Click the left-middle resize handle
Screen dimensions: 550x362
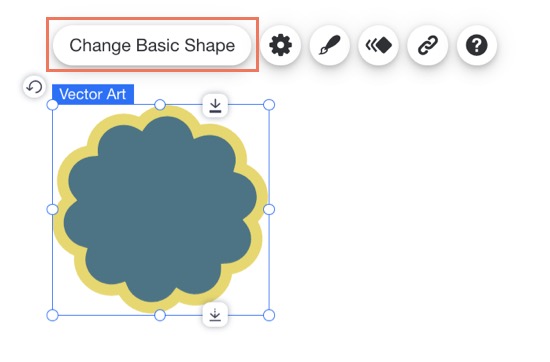click(53, 209)
